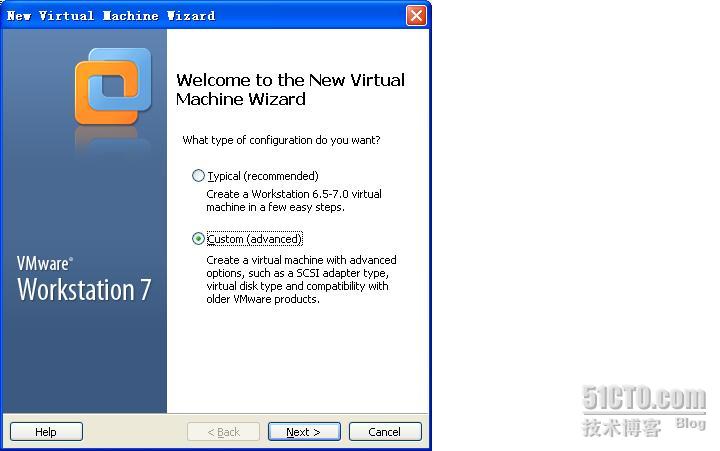Click 'What type of configuration do you want?' text
The height and width of the screenshot is (451, 720).
(281, 140)
